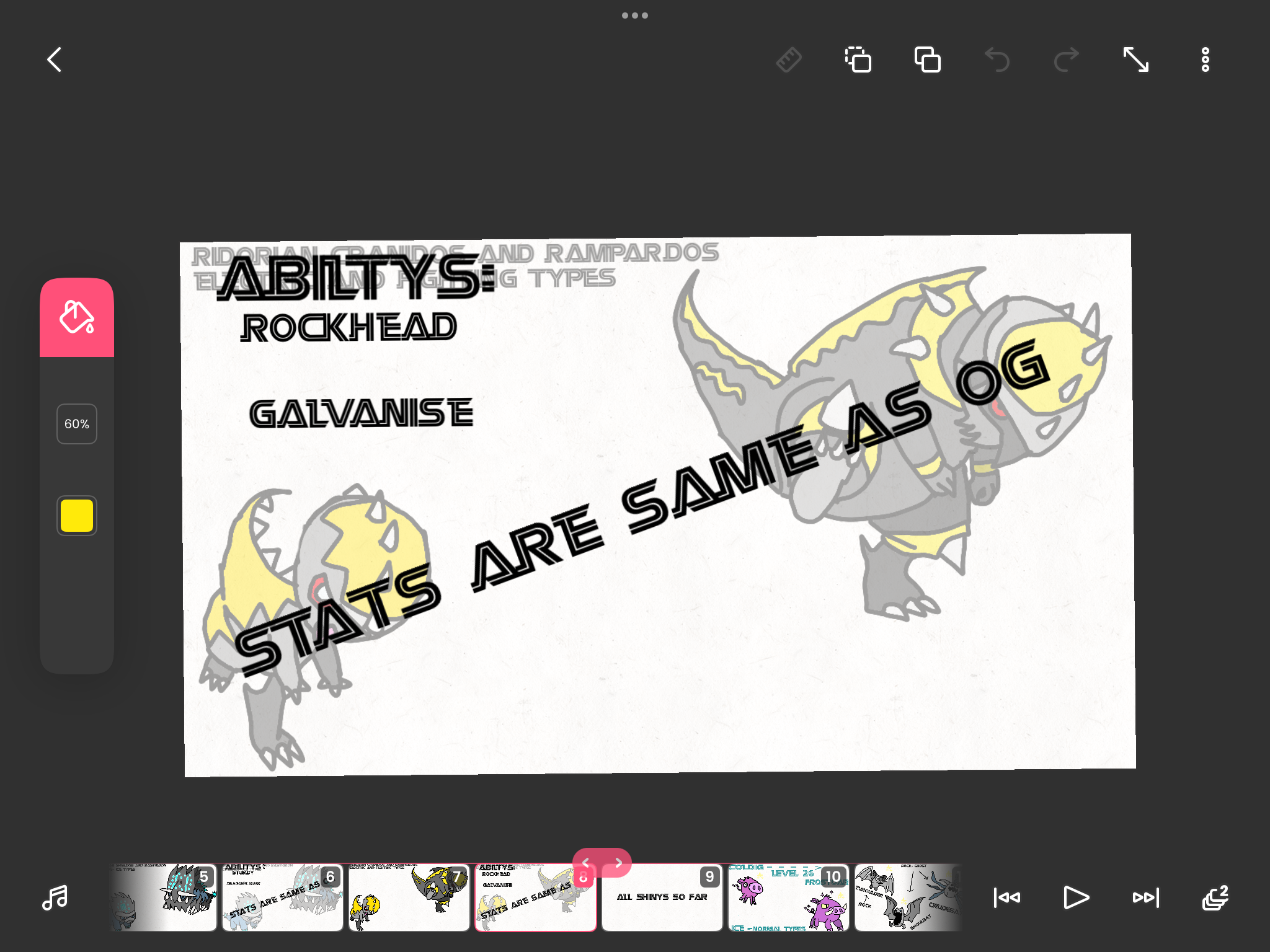1270x952 pixels.
Task: Tap the ruler tool icon
Action: 789,60
